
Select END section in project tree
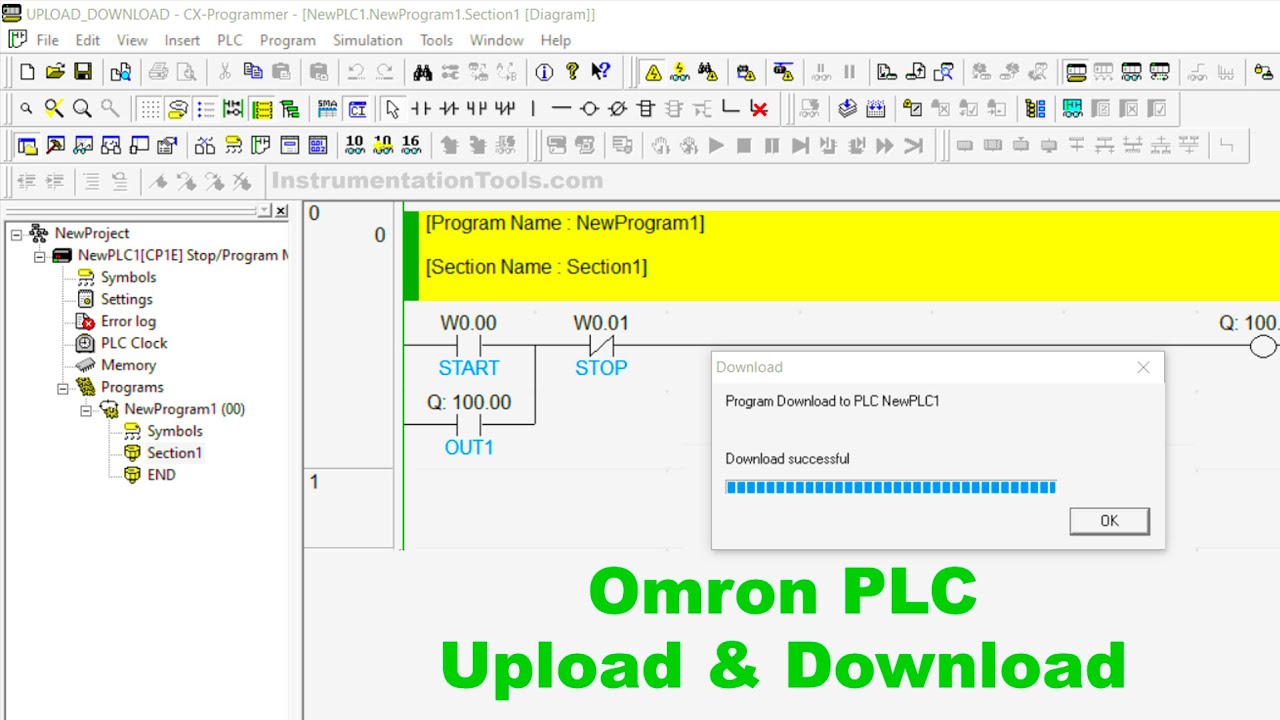pyautogui.click(x=161, y=475)
